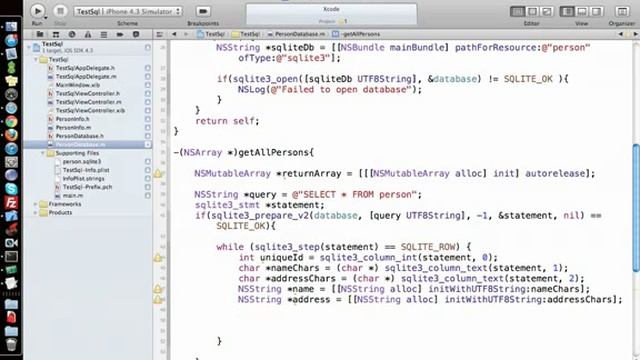Show the Log navigator

(136, 34)
